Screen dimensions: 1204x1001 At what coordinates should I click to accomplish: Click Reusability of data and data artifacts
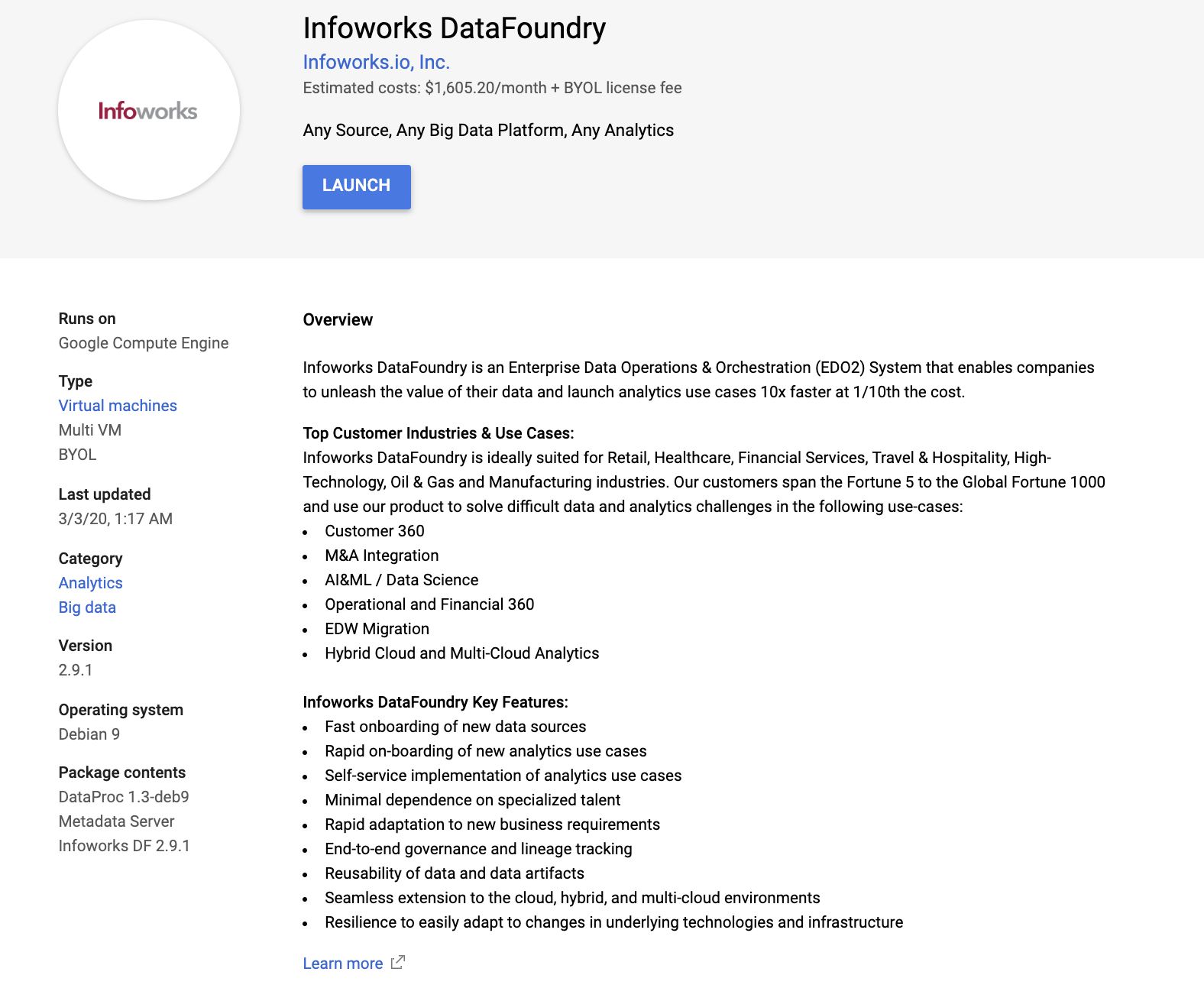pos(454,873)
